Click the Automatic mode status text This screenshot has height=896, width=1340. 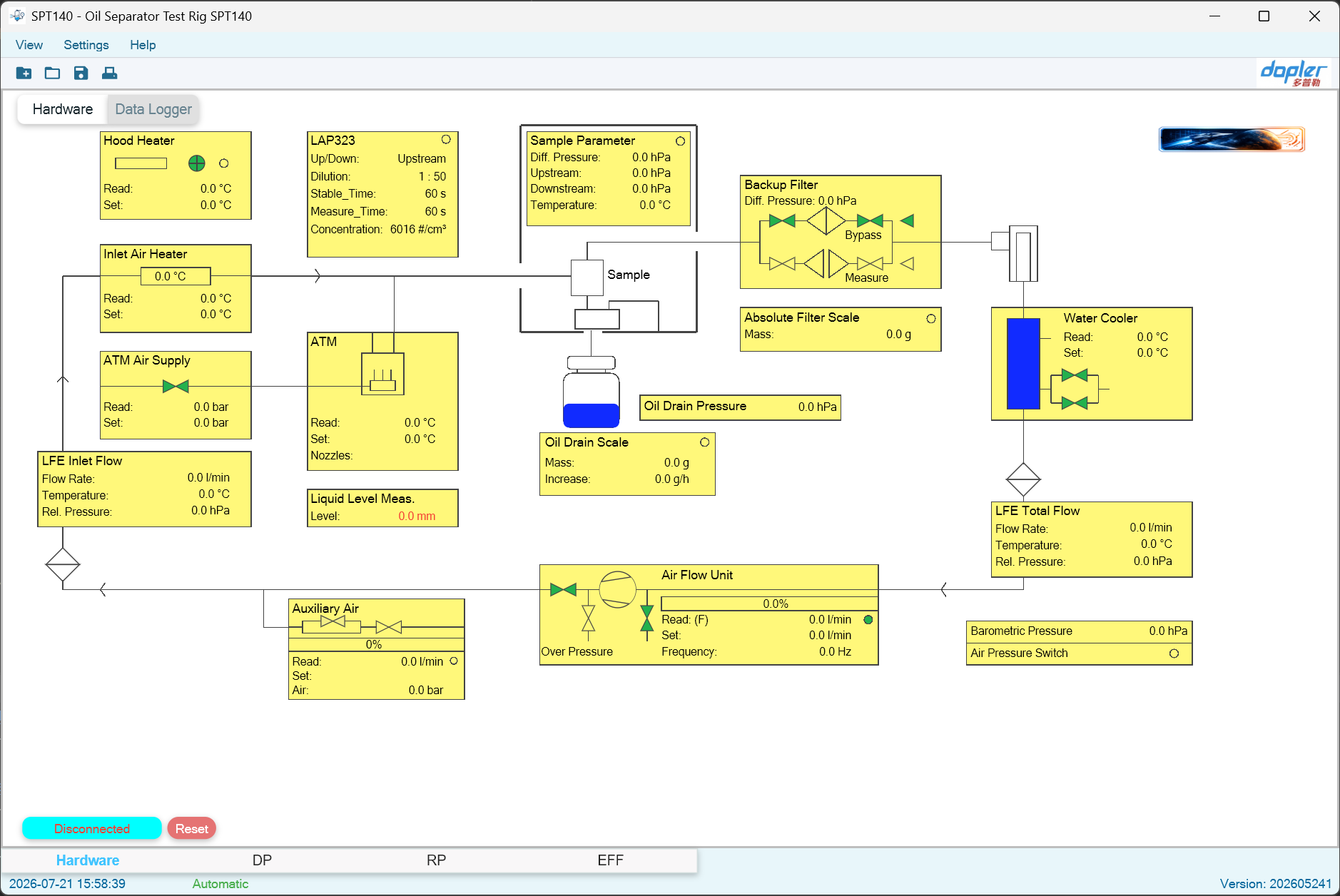coord(220,884)
